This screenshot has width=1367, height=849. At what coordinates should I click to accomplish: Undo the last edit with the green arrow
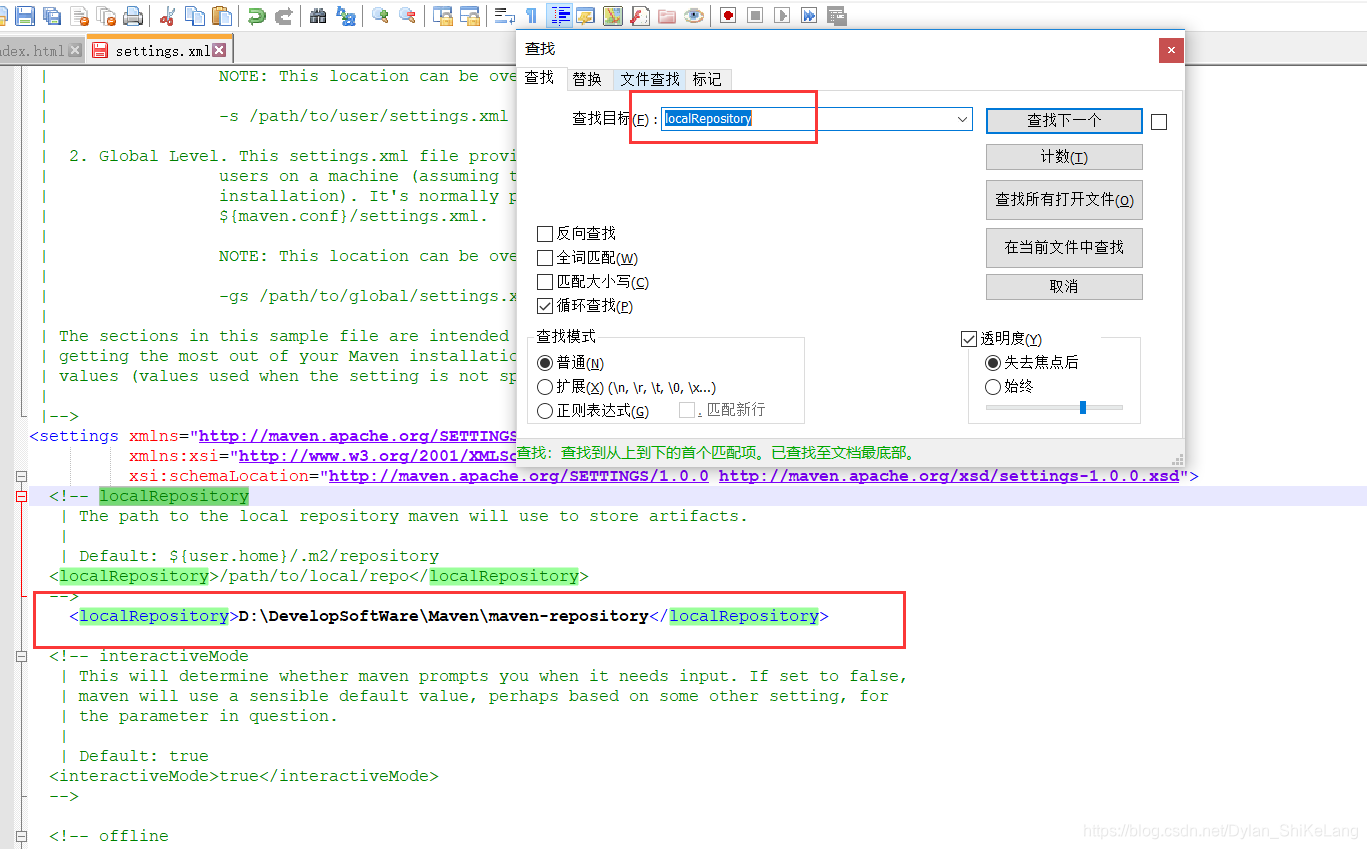[256, 16]
